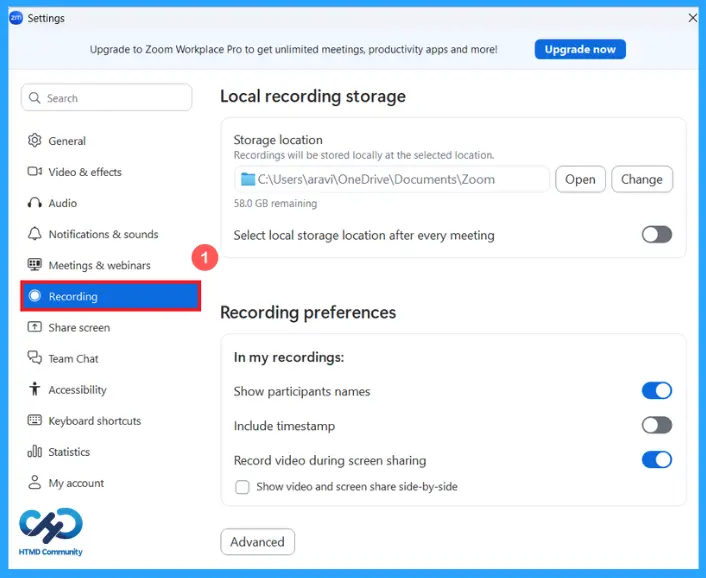This screenshot has width=706, height=578.
Task: Click the 'Recording preferences' heading
Action: [308, 312]
